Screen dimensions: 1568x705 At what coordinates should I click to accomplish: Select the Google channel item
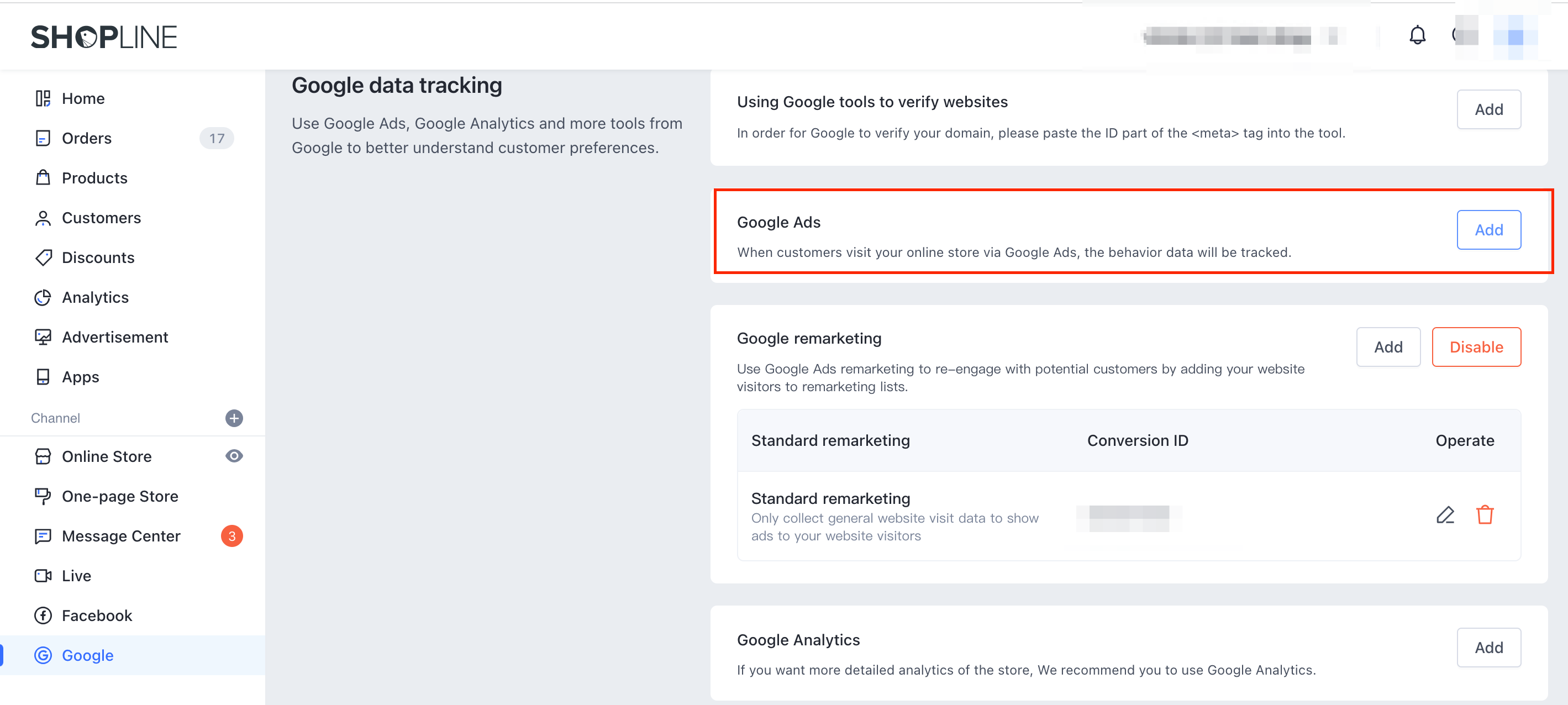pyautogui.click(x=87, y=655)
